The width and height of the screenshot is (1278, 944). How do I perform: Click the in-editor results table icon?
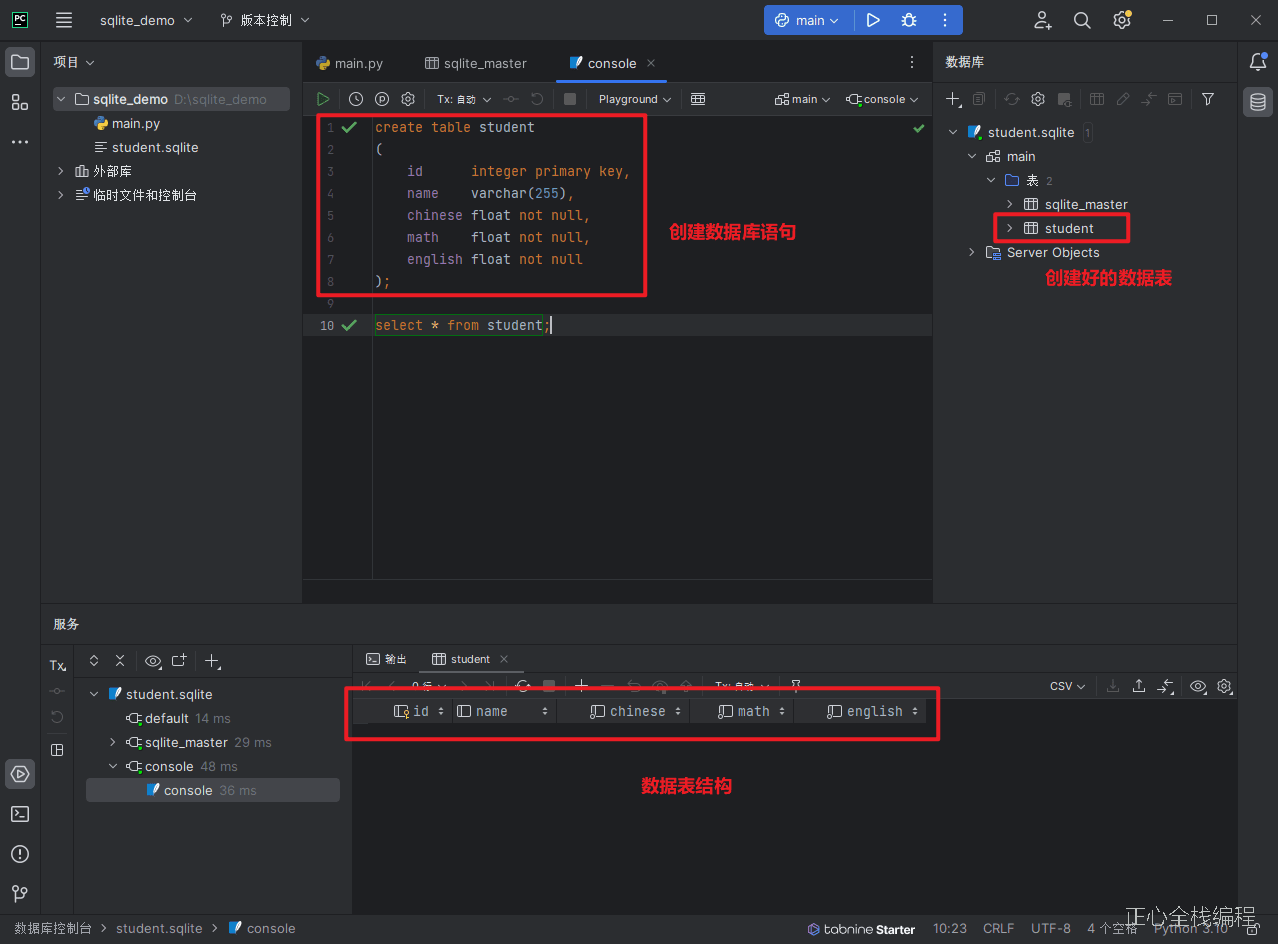(698, 99)
